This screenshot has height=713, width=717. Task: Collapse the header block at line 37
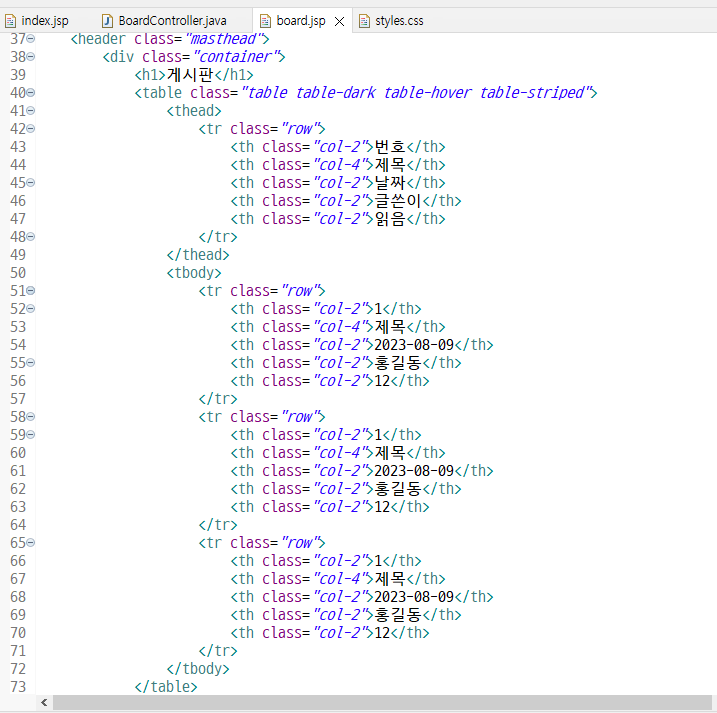tap(31, 39)
